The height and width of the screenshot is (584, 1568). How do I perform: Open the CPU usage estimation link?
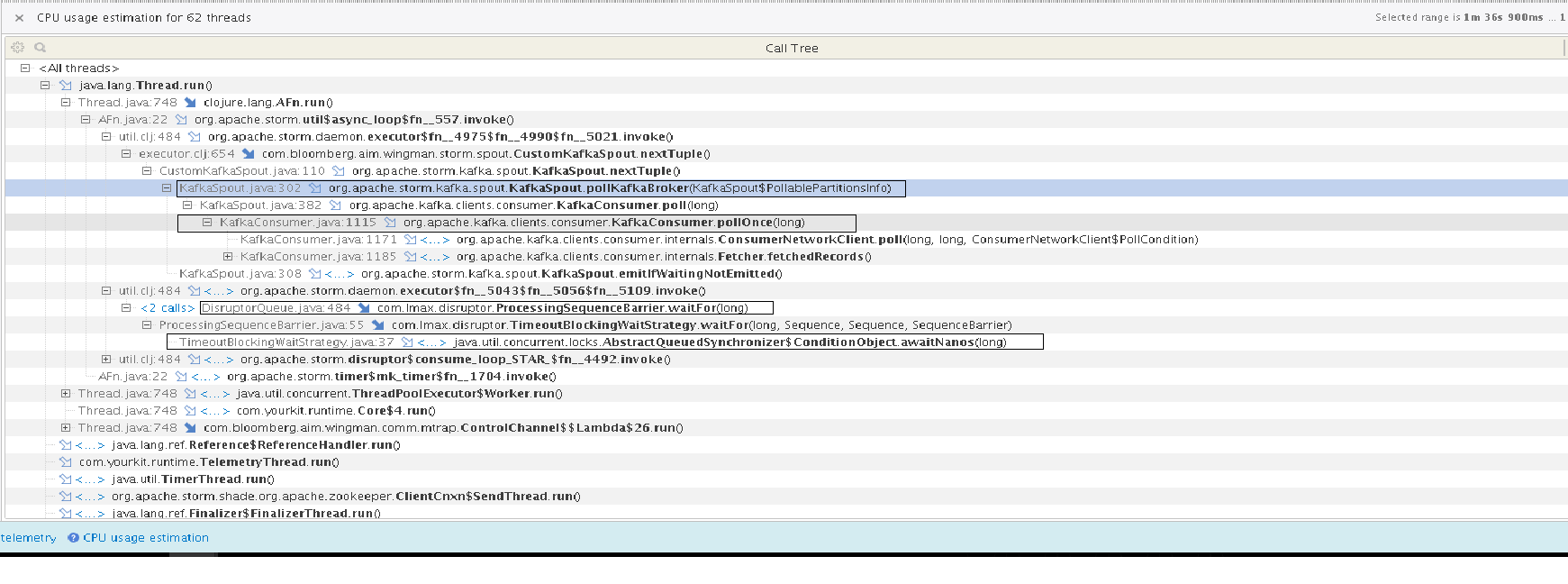tap(145, 538)
